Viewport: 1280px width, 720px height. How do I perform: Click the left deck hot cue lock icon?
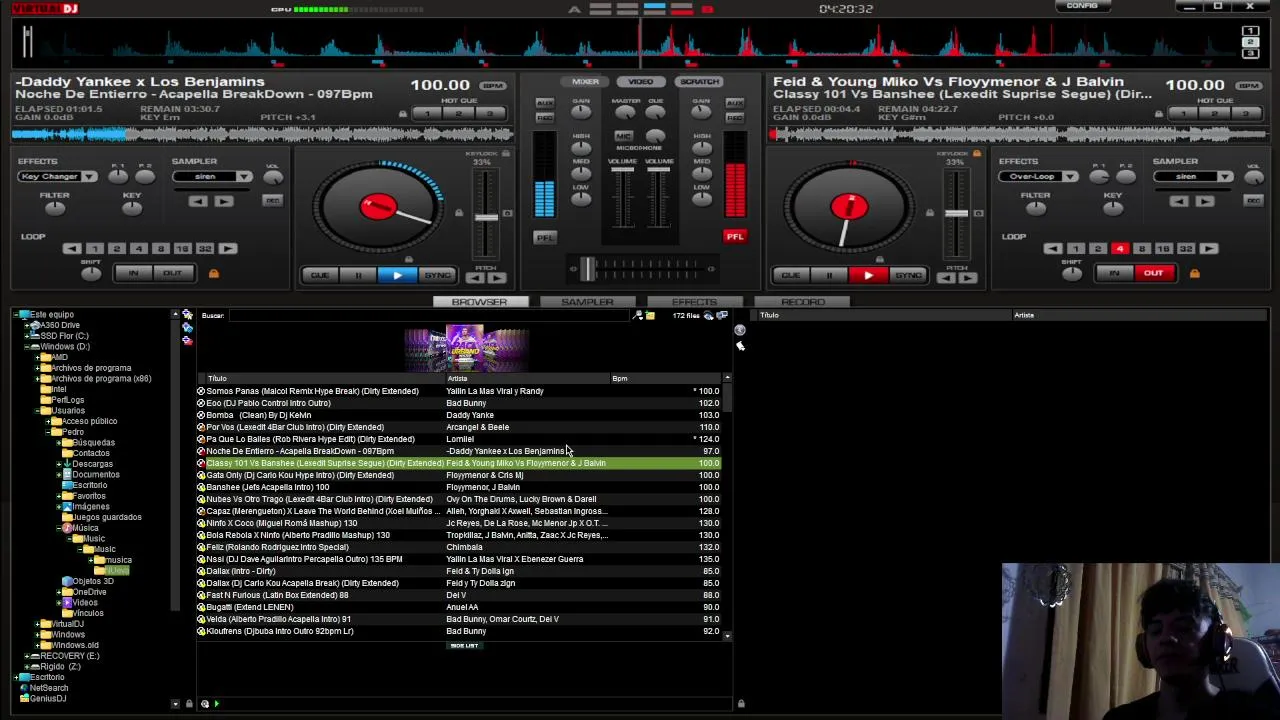[x=403, y=114]
